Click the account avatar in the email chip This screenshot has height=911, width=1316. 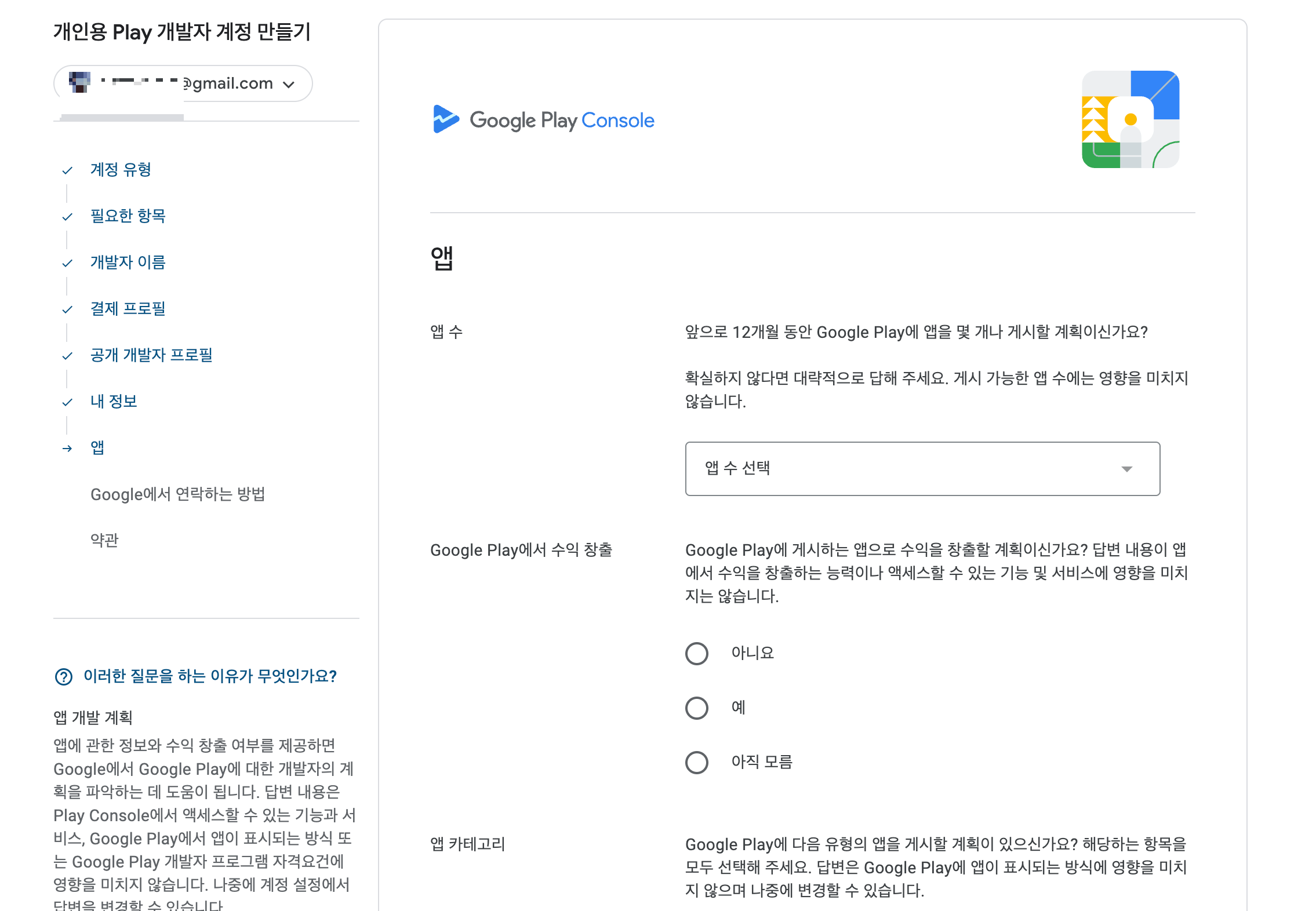pyautogui.click(x=80, y=83)
